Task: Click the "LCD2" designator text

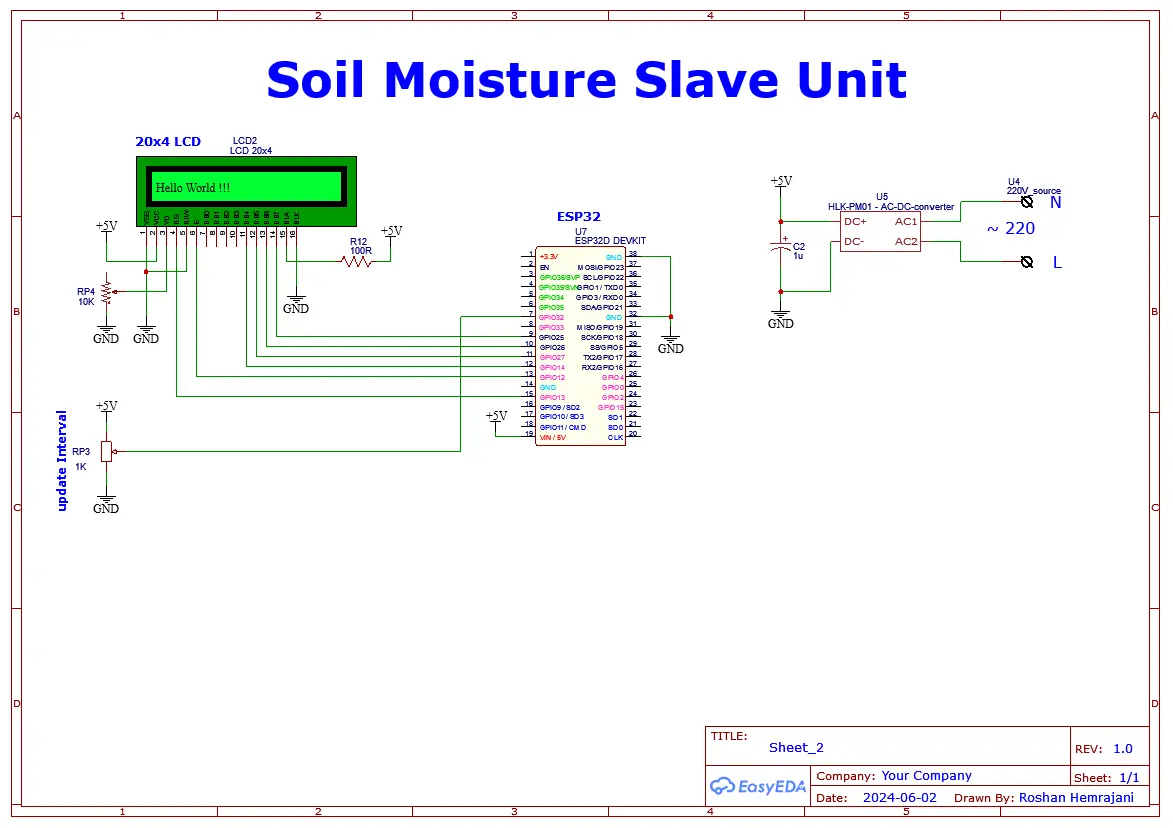Action: click(245, 141)
